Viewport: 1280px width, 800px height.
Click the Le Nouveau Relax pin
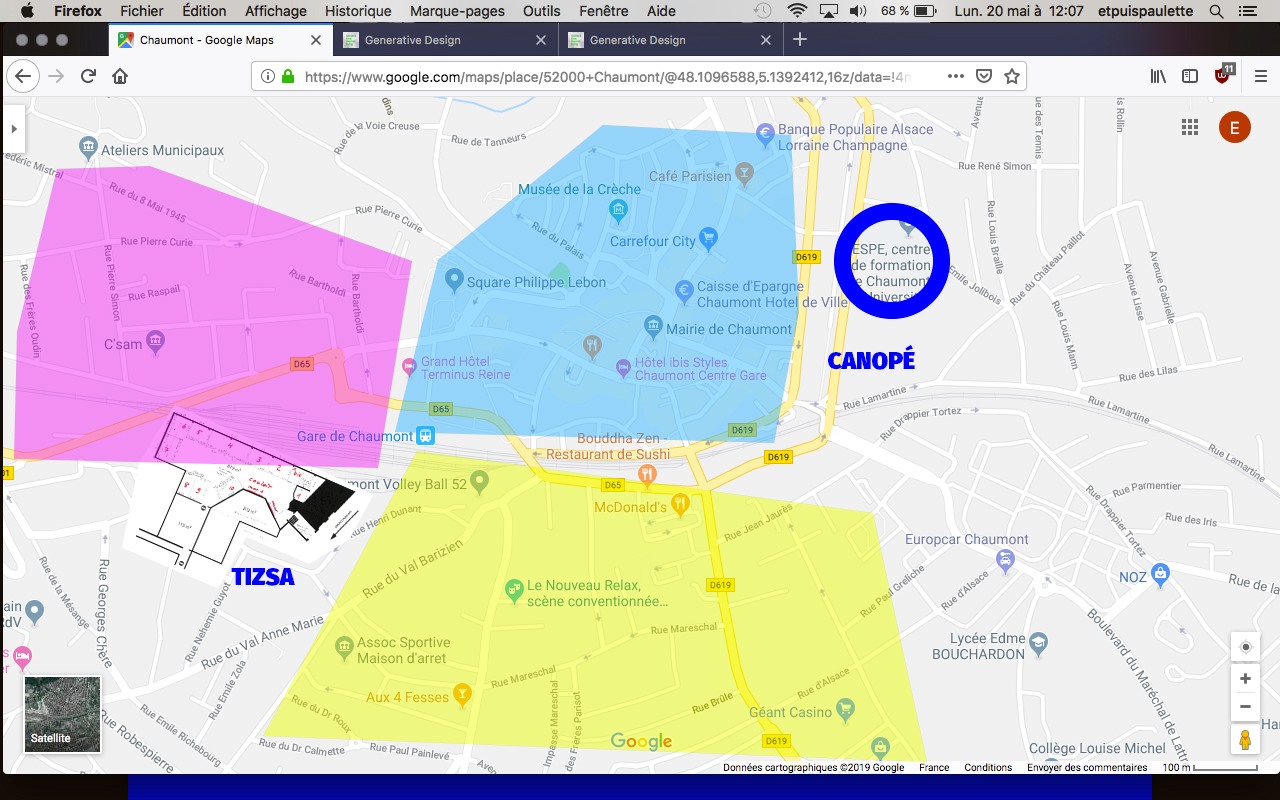coord(514,590)
